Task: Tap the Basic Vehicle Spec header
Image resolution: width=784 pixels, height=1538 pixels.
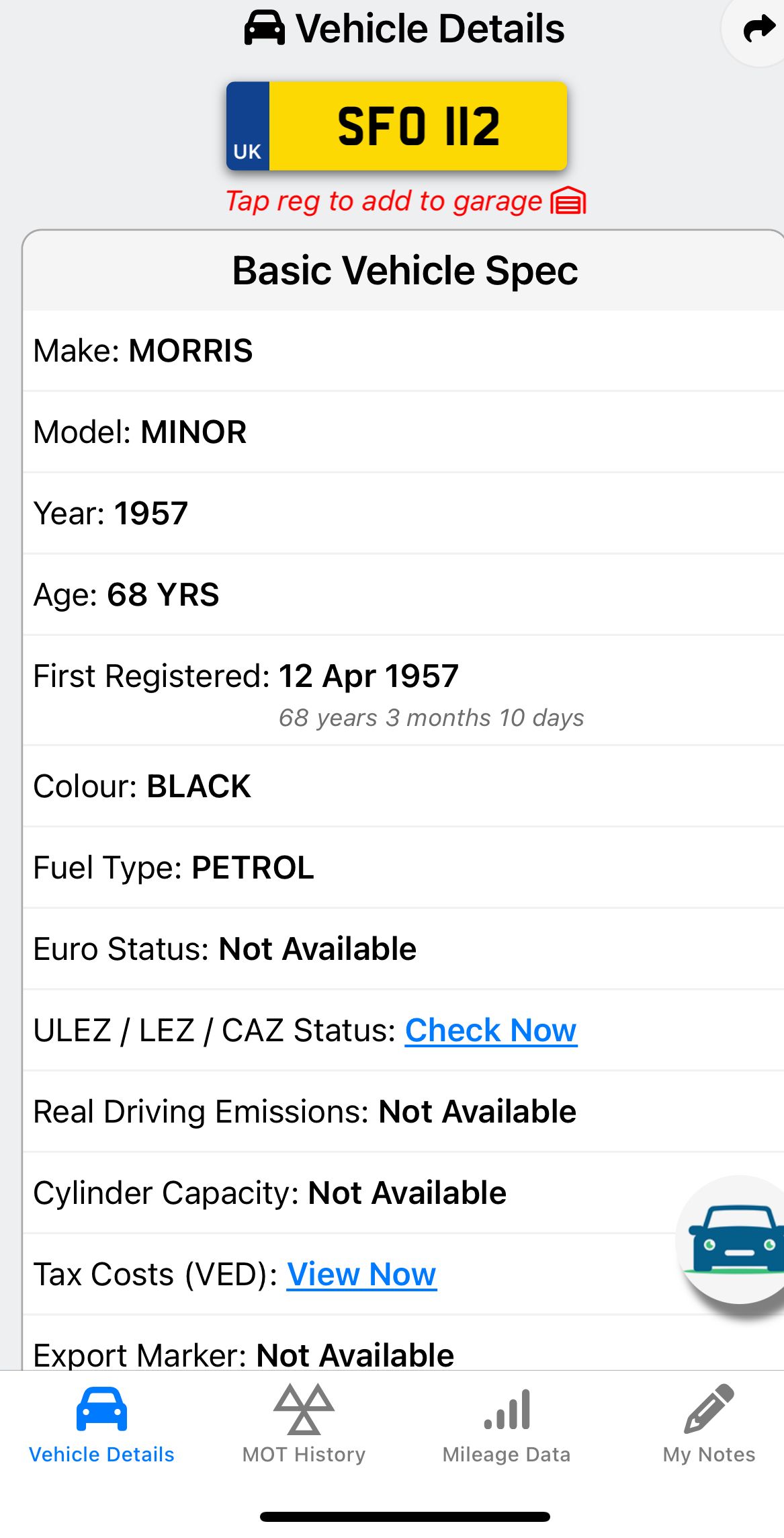Action: tap(404, 270)
